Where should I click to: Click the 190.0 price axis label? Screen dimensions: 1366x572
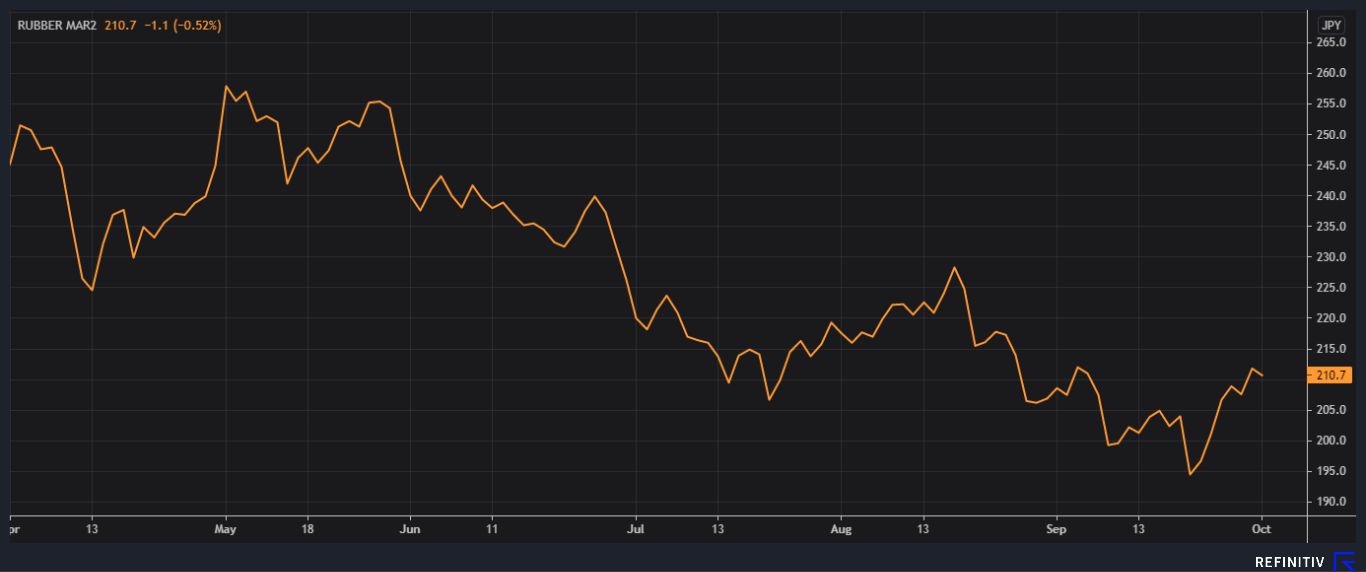(x=1333, y=503)
